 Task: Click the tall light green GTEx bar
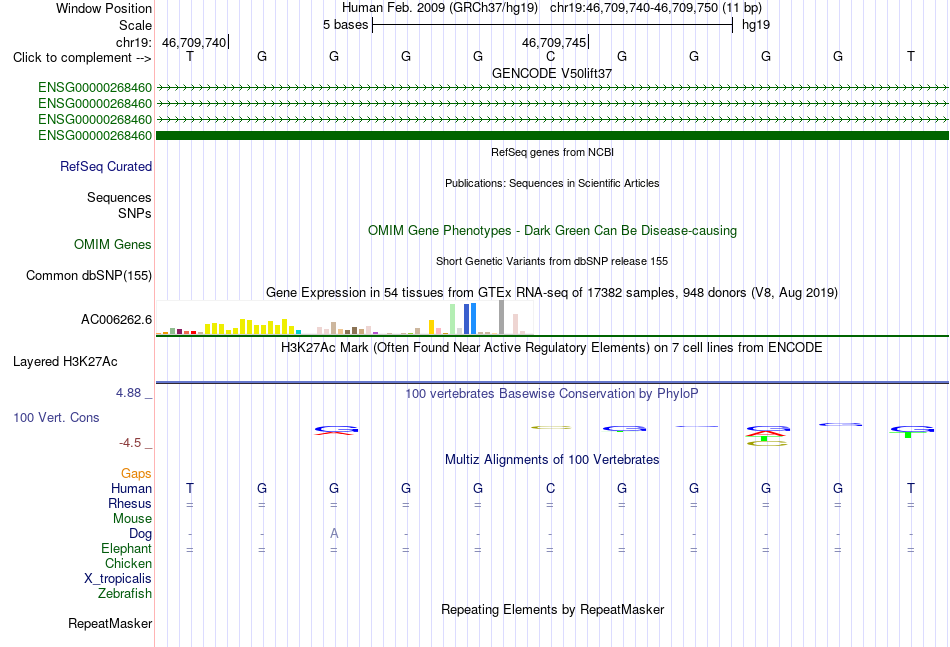click(453, 319)
